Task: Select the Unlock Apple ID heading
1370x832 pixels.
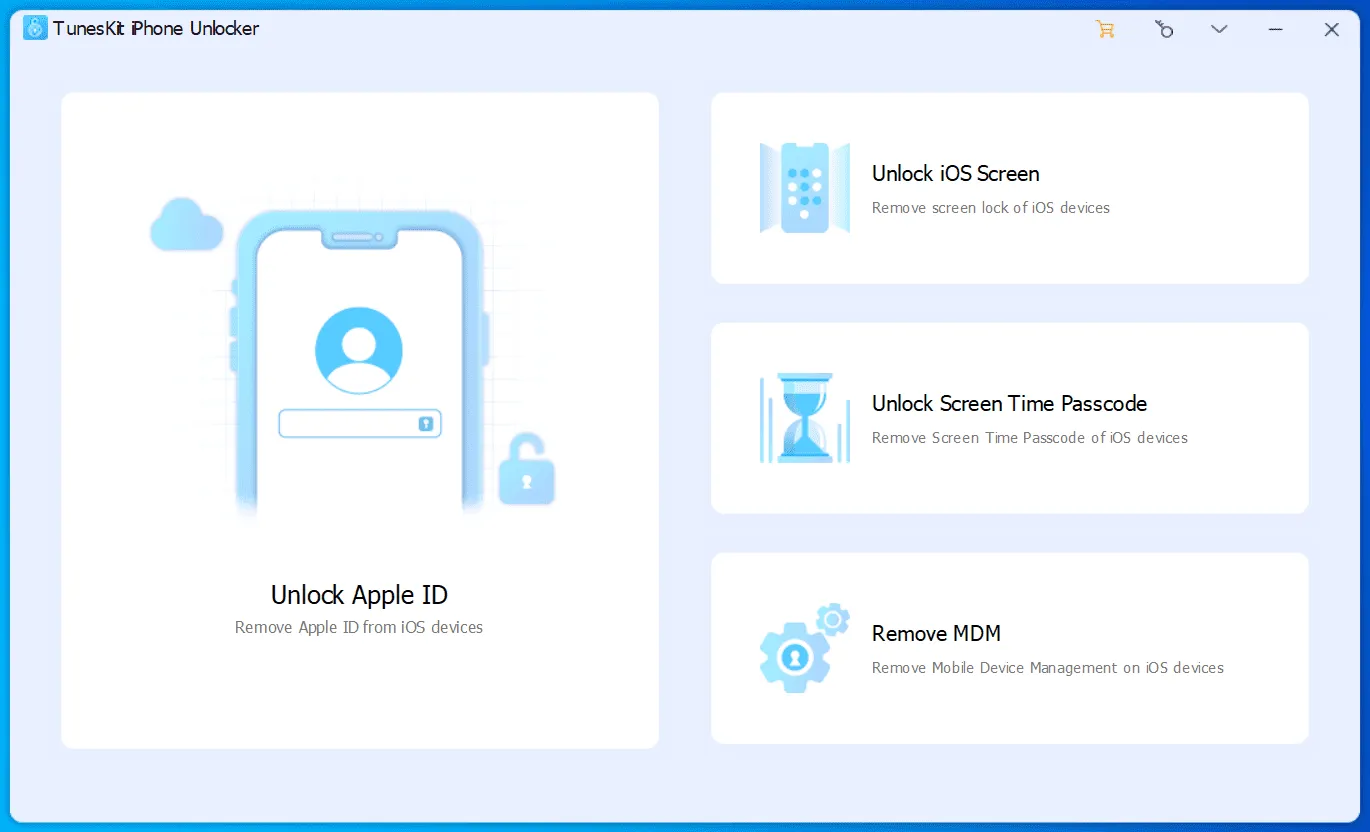Action: pos(359,595)
